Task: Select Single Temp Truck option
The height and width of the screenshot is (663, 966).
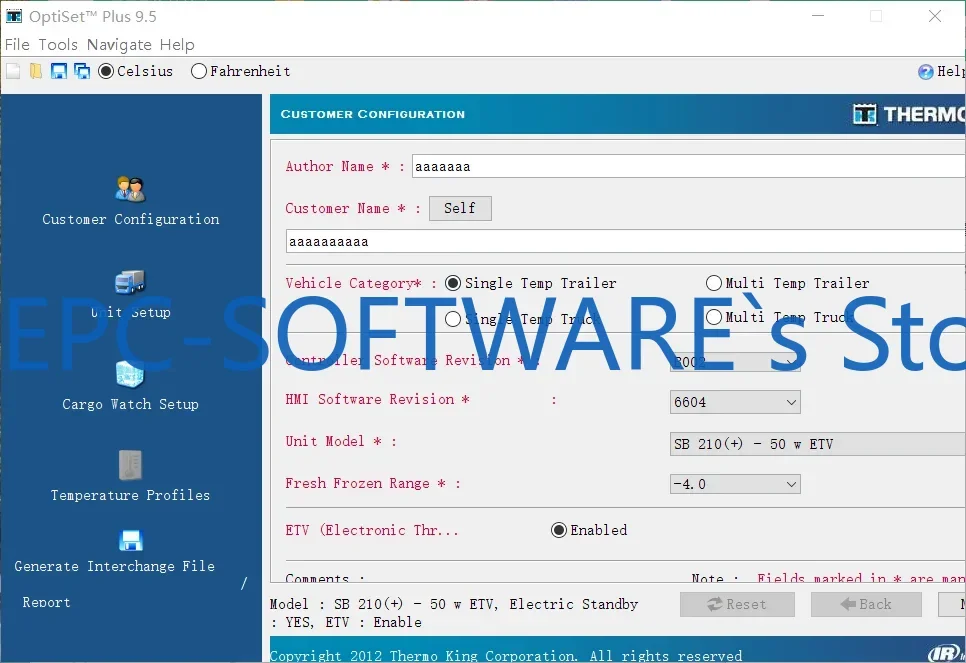Action: [522, 319]
